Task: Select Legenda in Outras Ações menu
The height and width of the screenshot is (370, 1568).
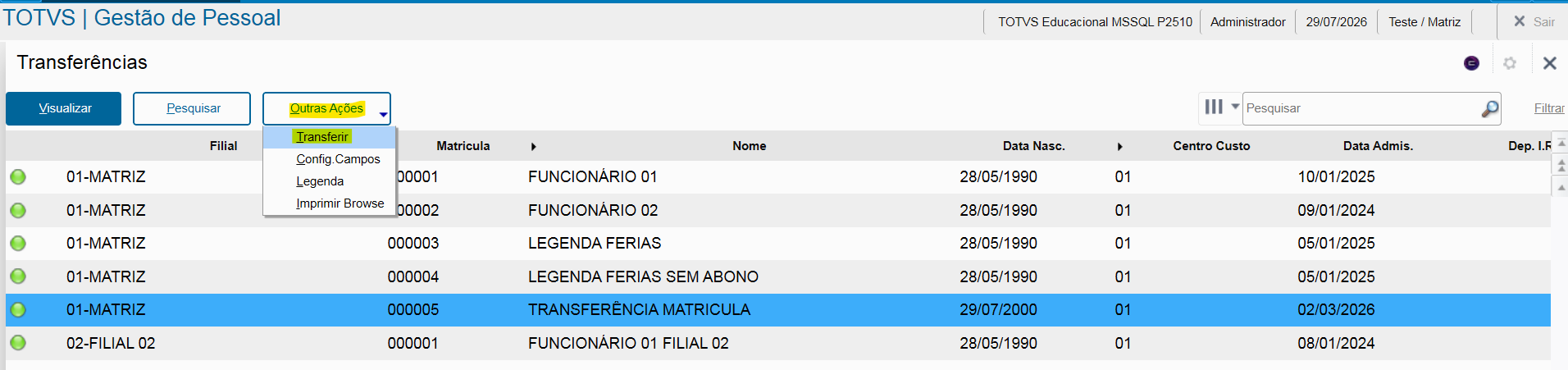Action: [x=320, y=181]
